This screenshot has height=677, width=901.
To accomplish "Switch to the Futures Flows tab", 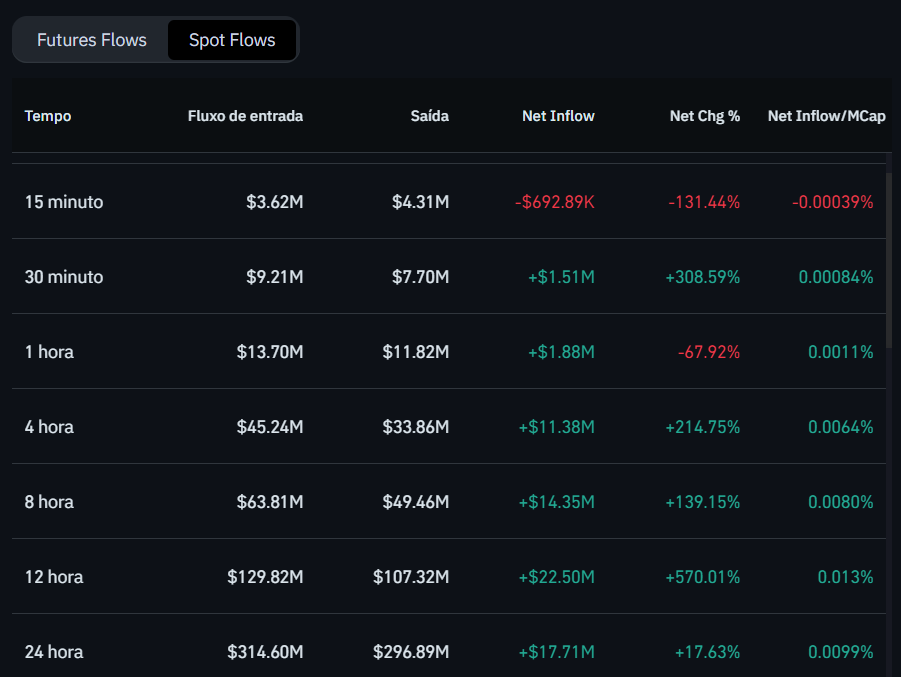I will (x=92, y=40).
